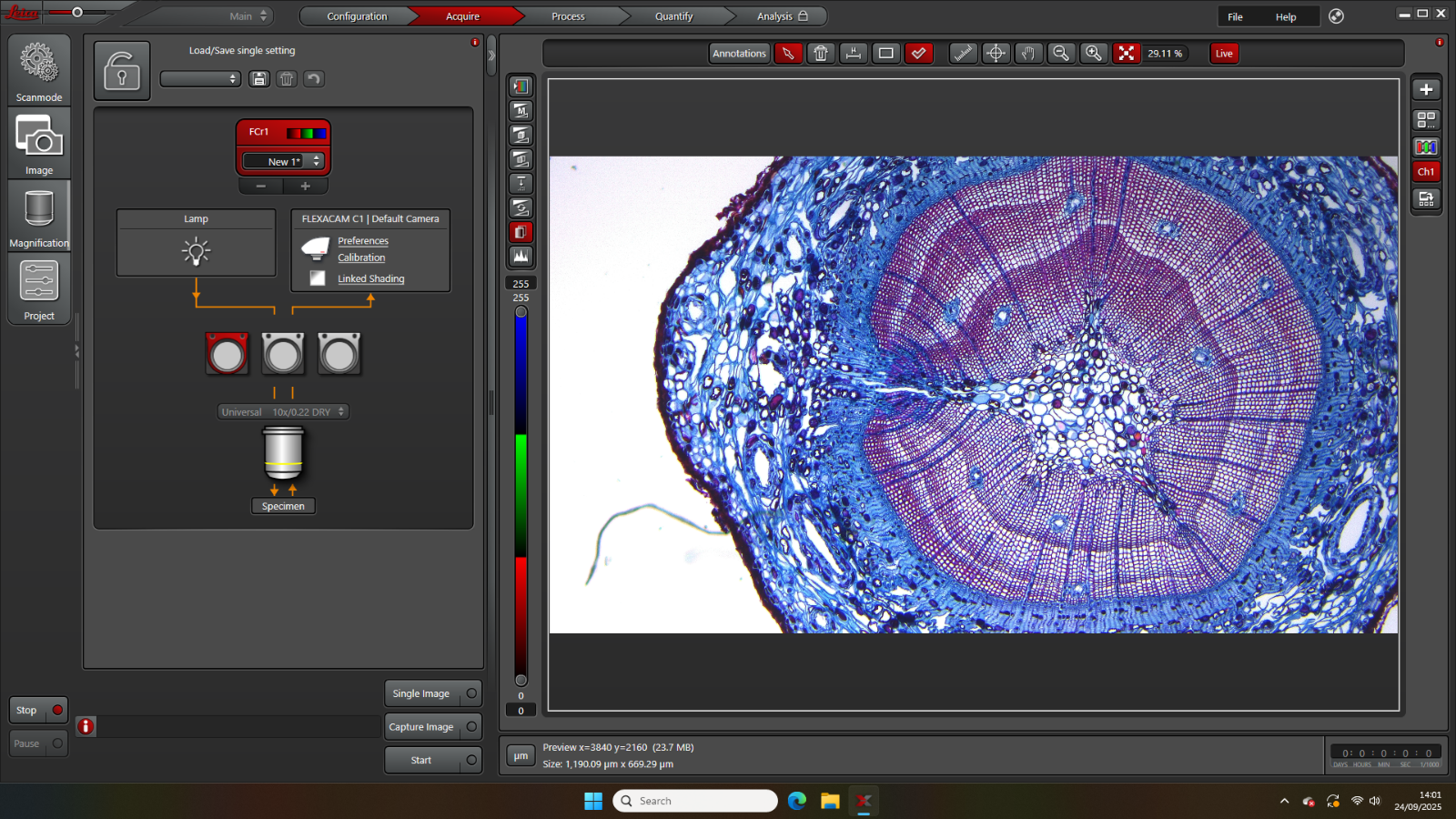Open the File menu

click(1235, 17)
